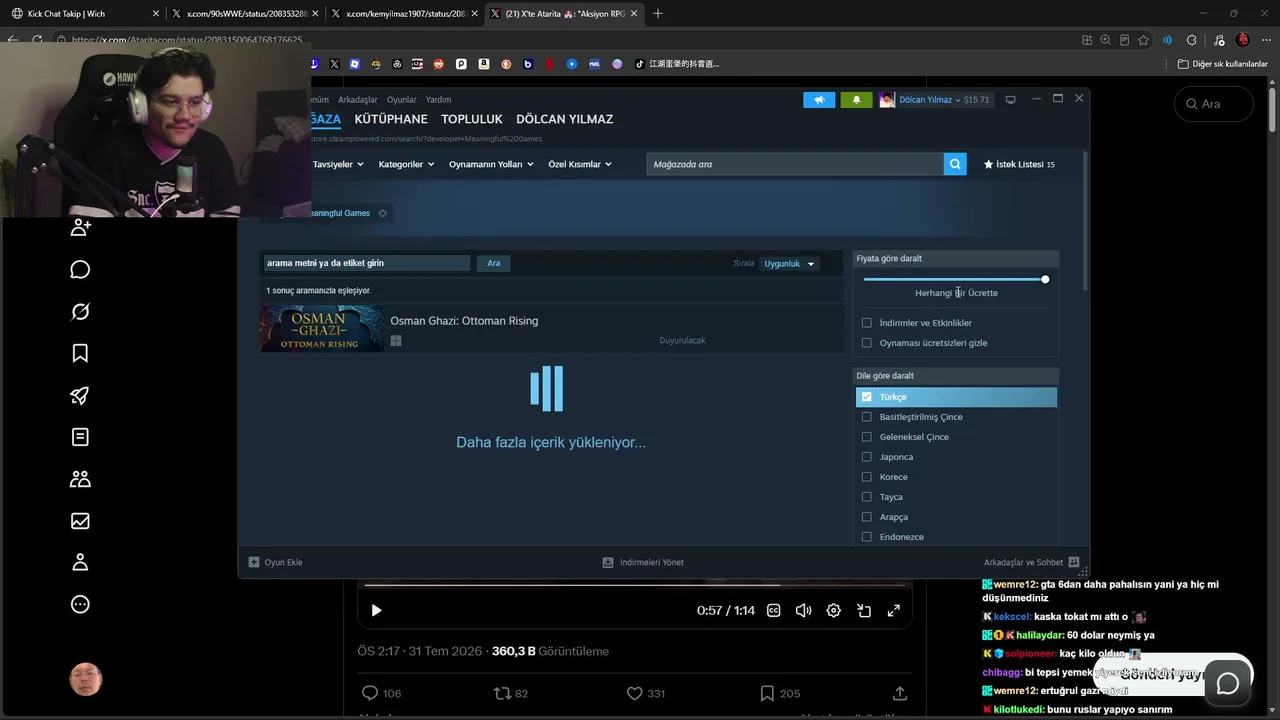Enable İndirimler ve Etkinlikler filter
The width and height of the screenshot is (1280, 720).
click(x=866, y=323)
